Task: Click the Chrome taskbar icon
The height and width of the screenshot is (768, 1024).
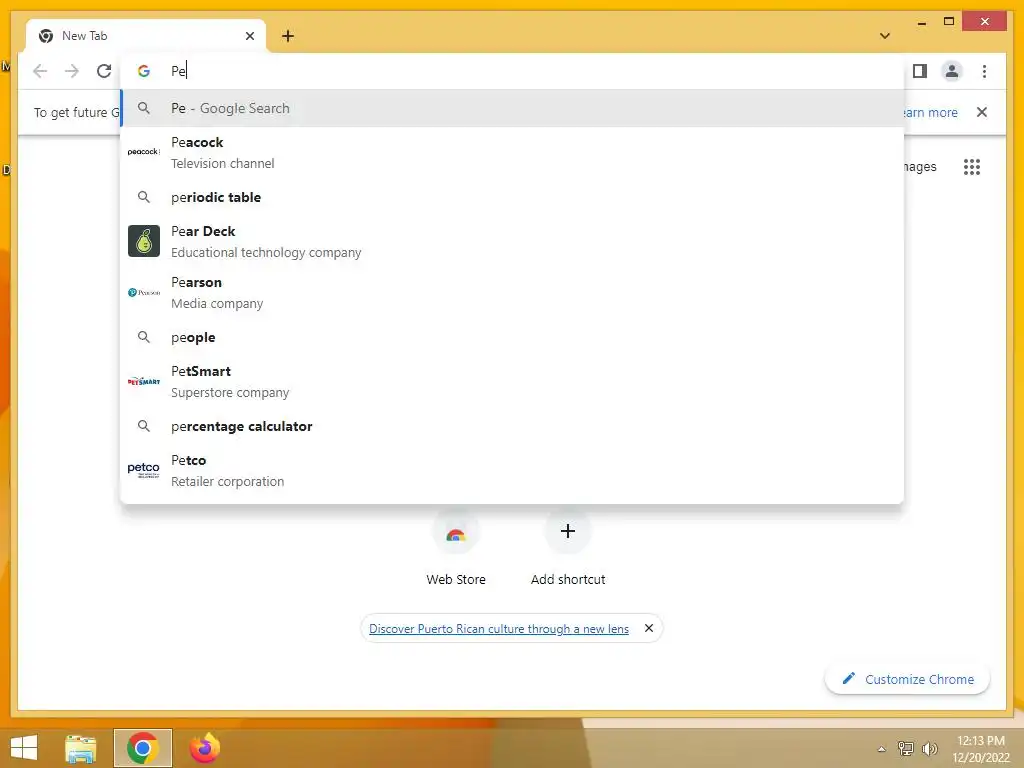Action: [143, 748]
